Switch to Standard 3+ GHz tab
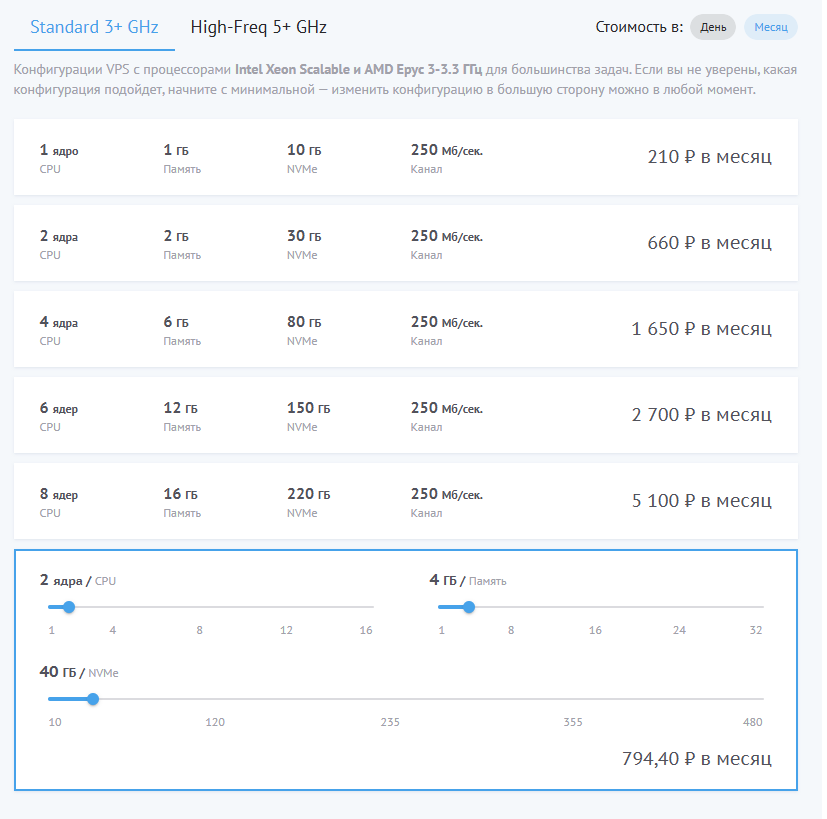This screenshot has width=827, height=819. (94, 27)
